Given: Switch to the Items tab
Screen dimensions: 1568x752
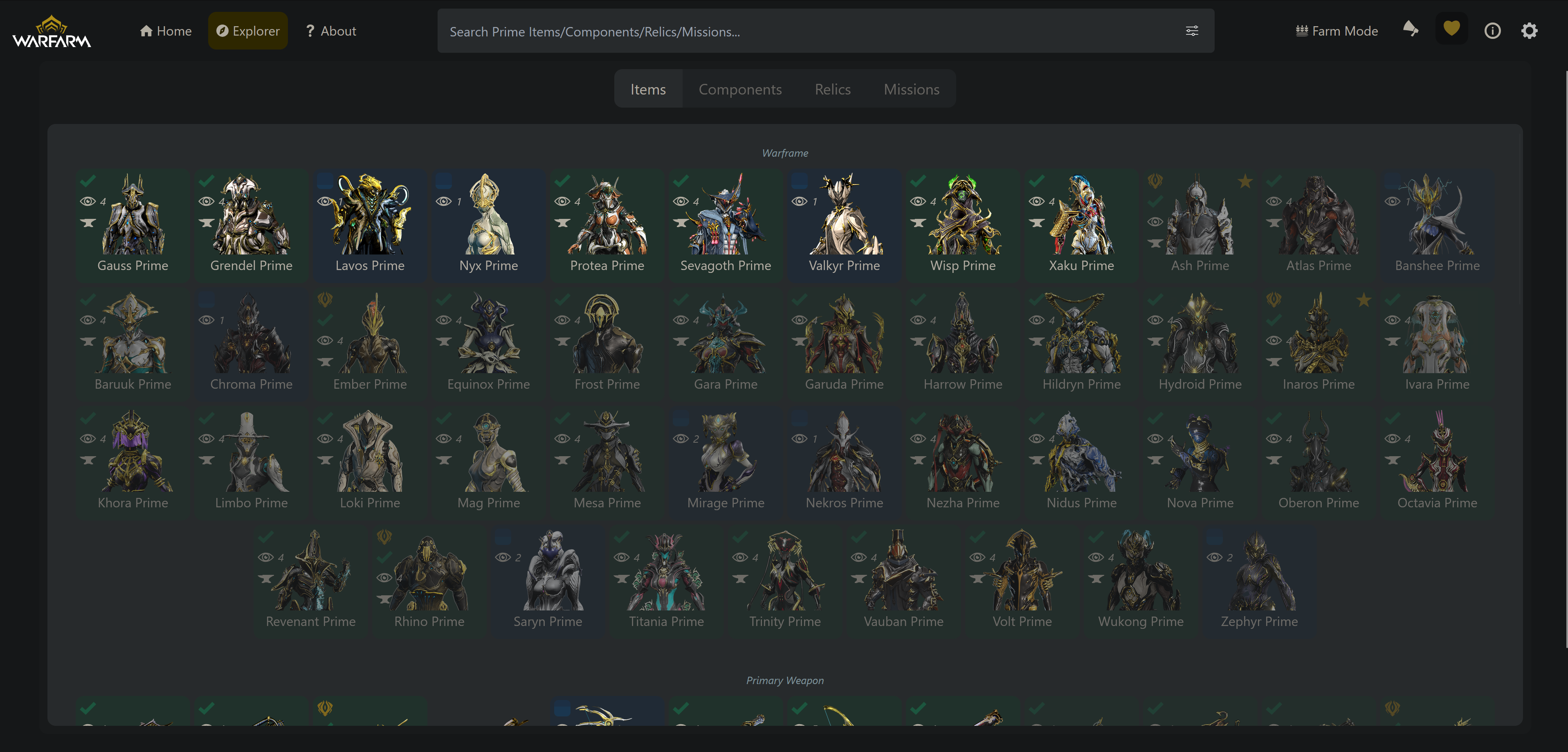Looking at the screenshot, I should point(648,89).
